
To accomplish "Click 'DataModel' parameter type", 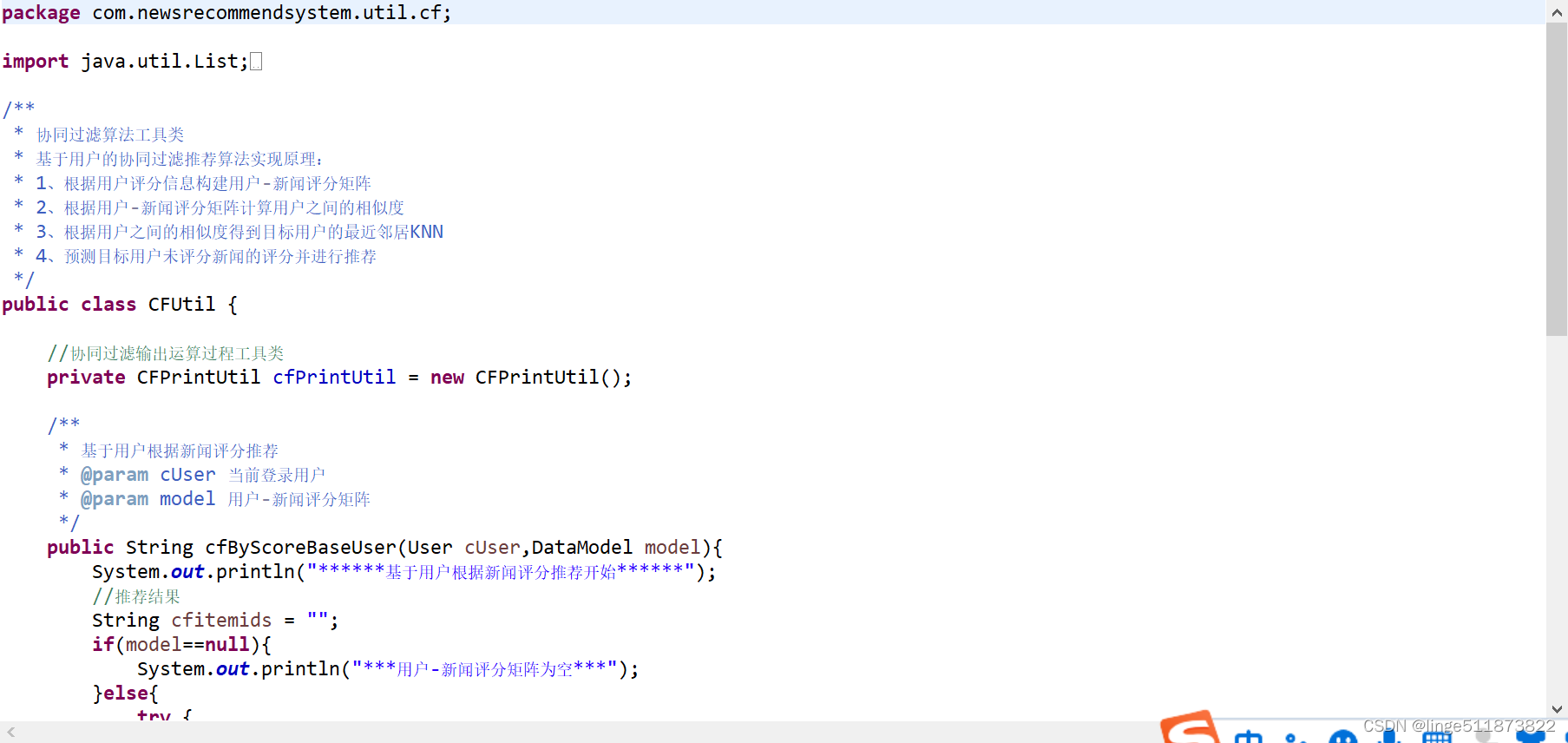I will tap(582, 548).
